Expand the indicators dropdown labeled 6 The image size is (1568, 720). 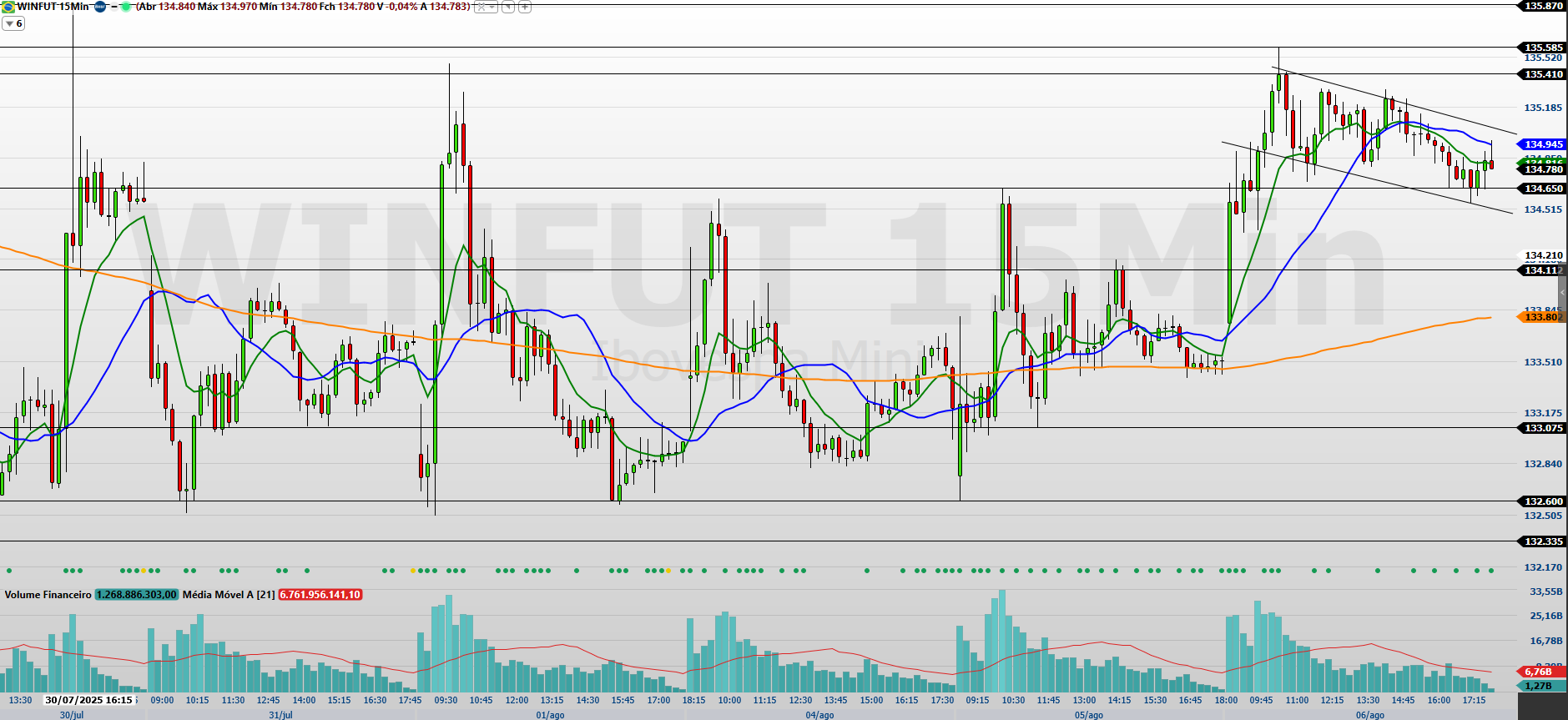coord(13,23)
